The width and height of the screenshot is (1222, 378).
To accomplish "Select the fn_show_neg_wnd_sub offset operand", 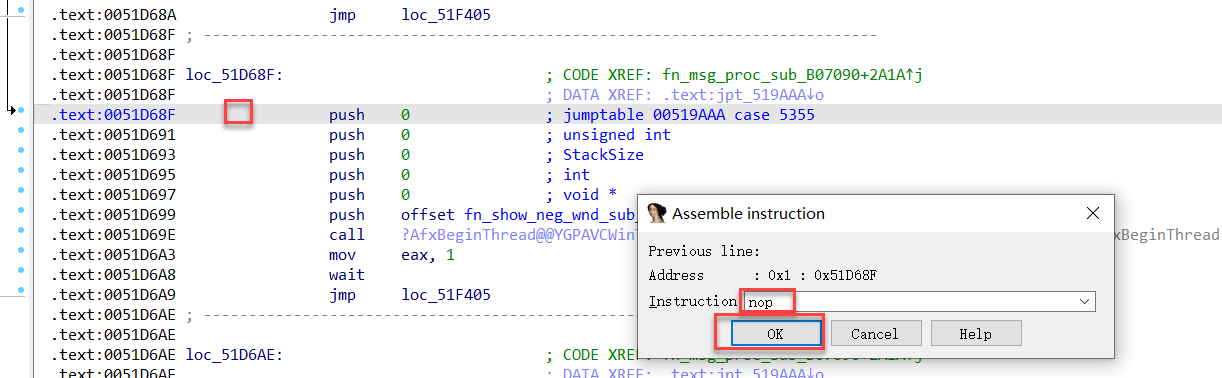I will coord(518,215).
